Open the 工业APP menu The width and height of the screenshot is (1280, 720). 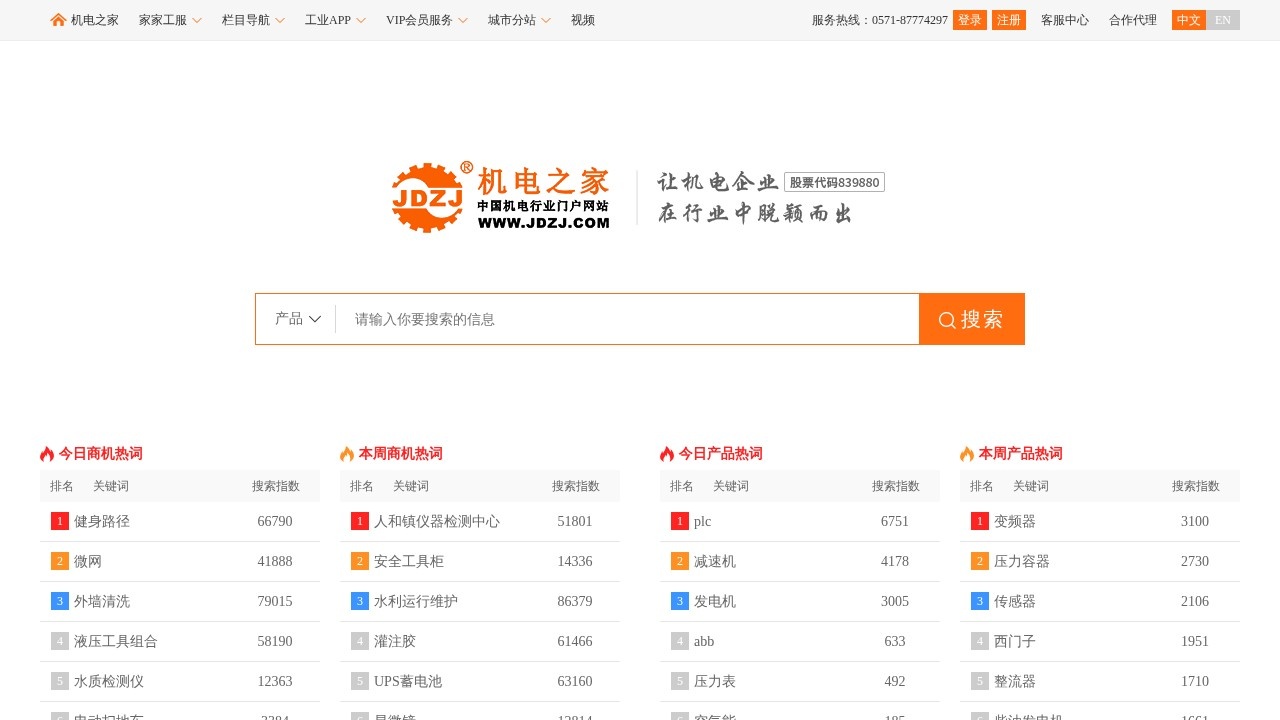[x=329, y=19]
